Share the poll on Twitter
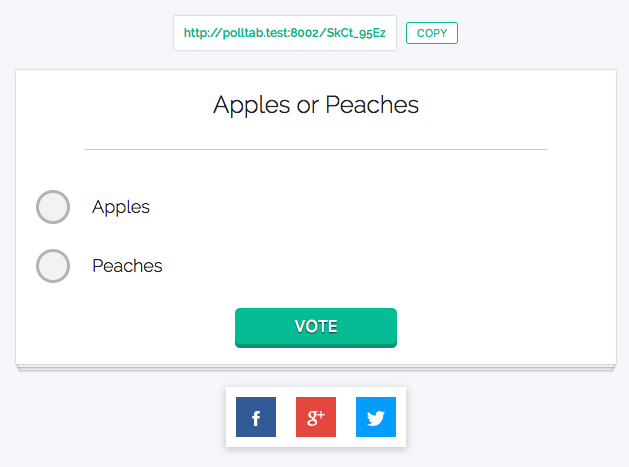Image resolution: width=629 pixels, height=467 pixels. 376,417
